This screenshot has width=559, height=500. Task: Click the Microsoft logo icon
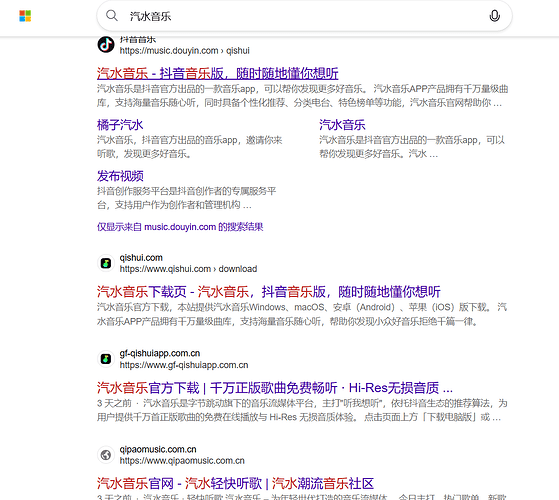tap(25, 16)
